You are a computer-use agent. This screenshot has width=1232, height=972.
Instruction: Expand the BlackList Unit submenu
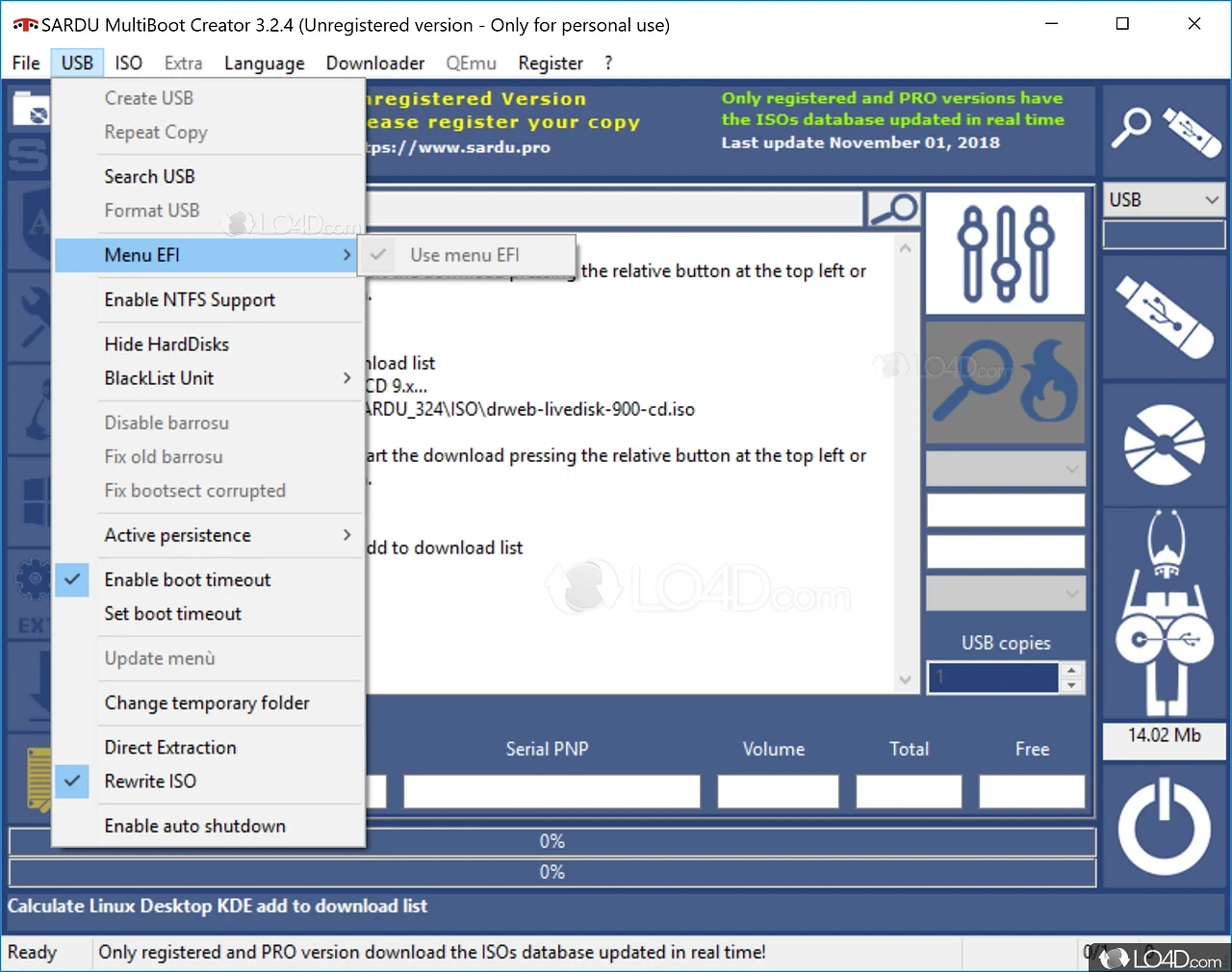pos(209,378)
